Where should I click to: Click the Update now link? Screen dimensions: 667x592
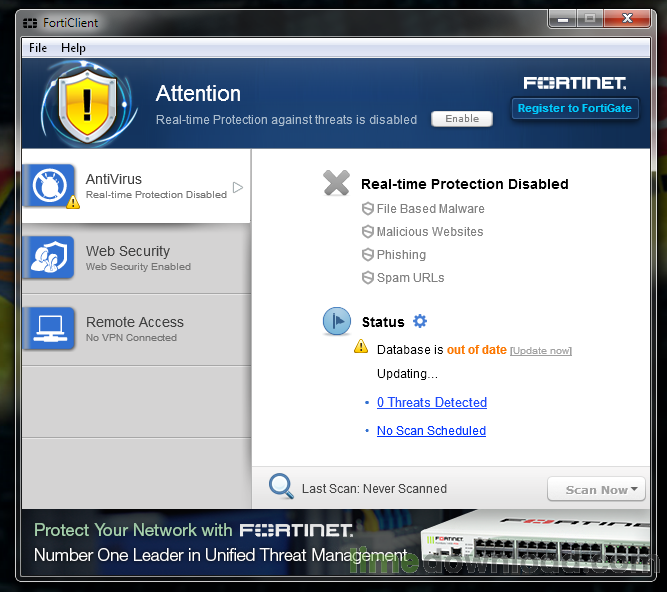click(x=541, y=351)
